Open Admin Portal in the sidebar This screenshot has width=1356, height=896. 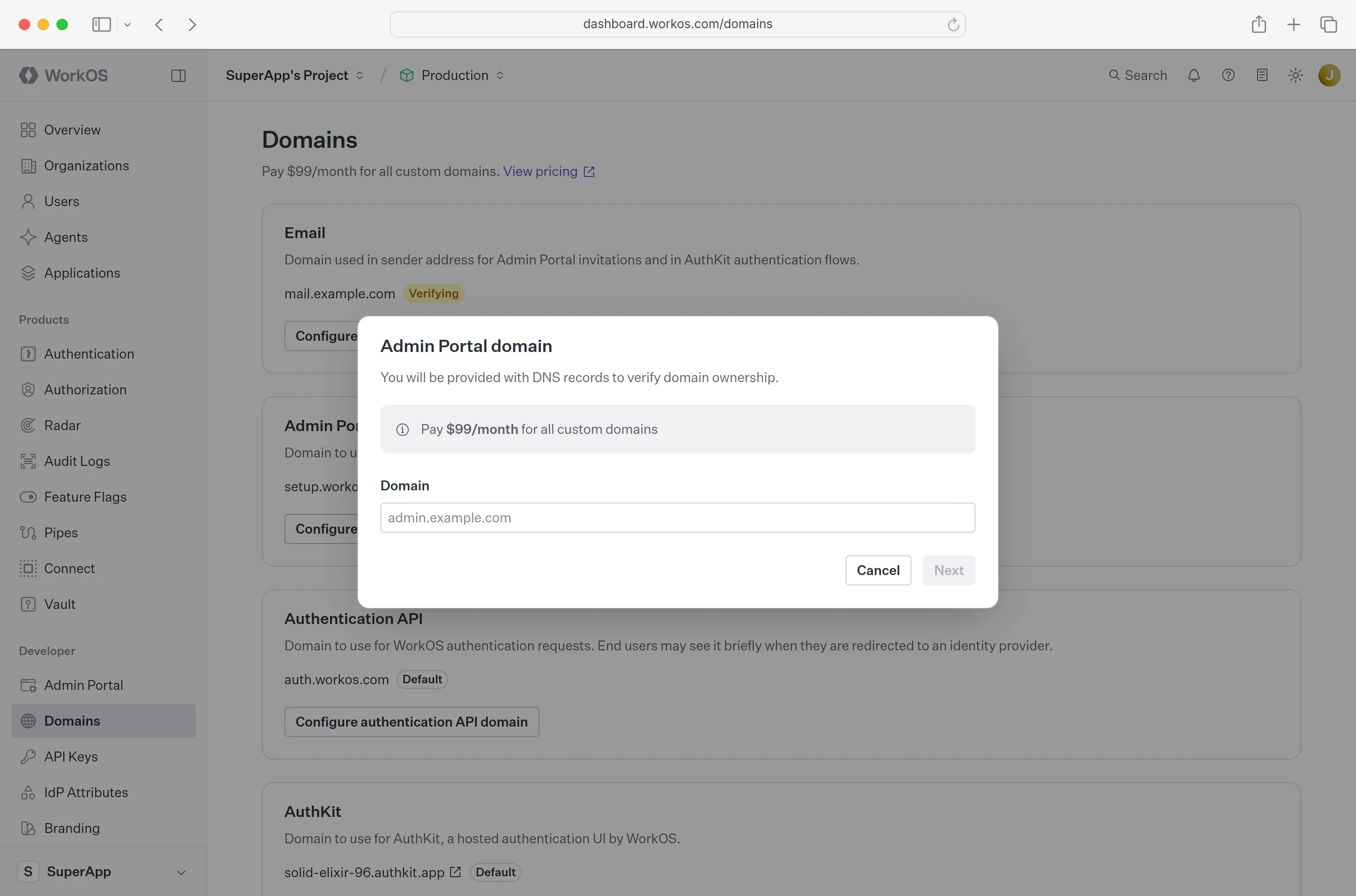104,685
